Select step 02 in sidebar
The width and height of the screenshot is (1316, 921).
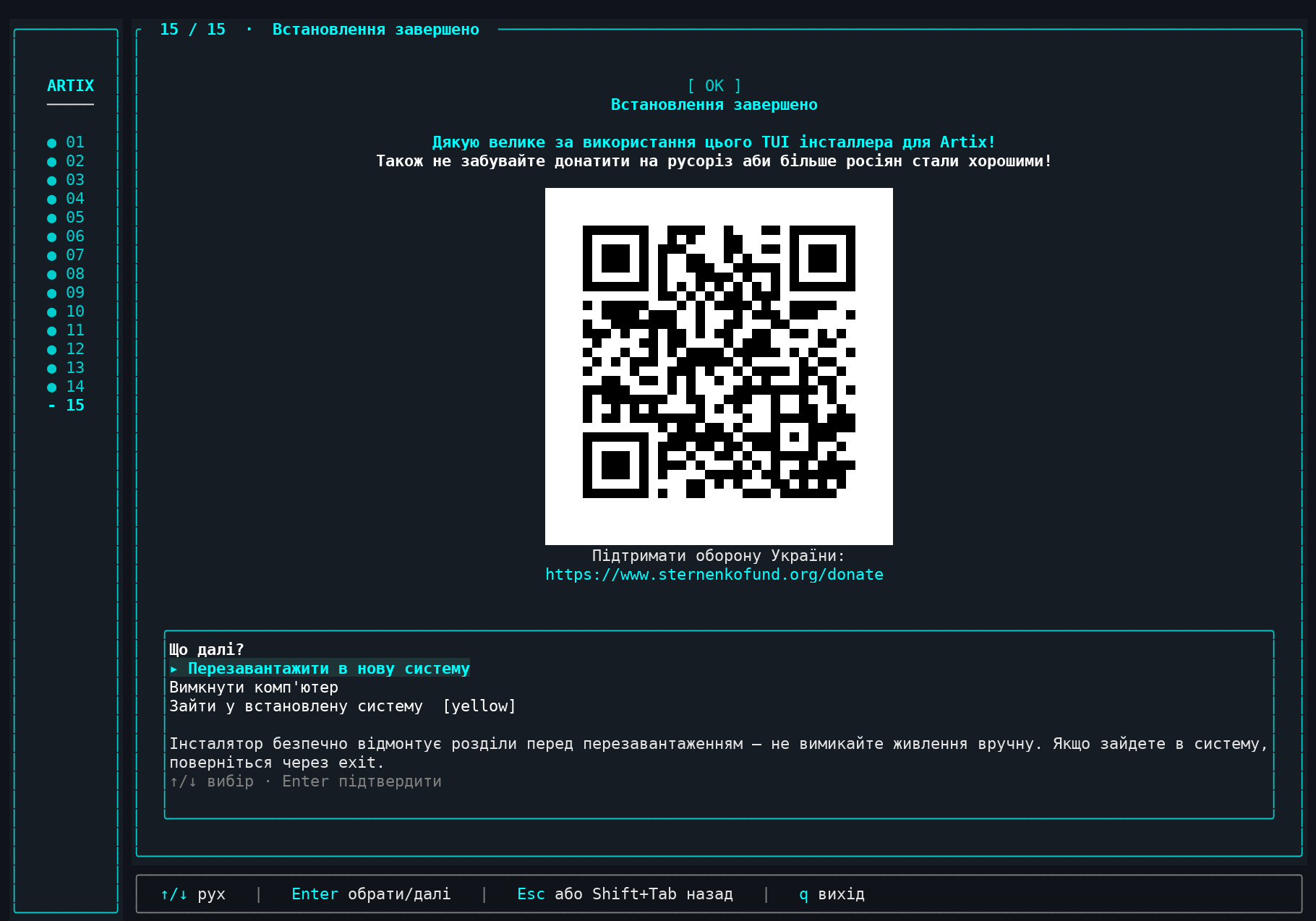[66, 161]
